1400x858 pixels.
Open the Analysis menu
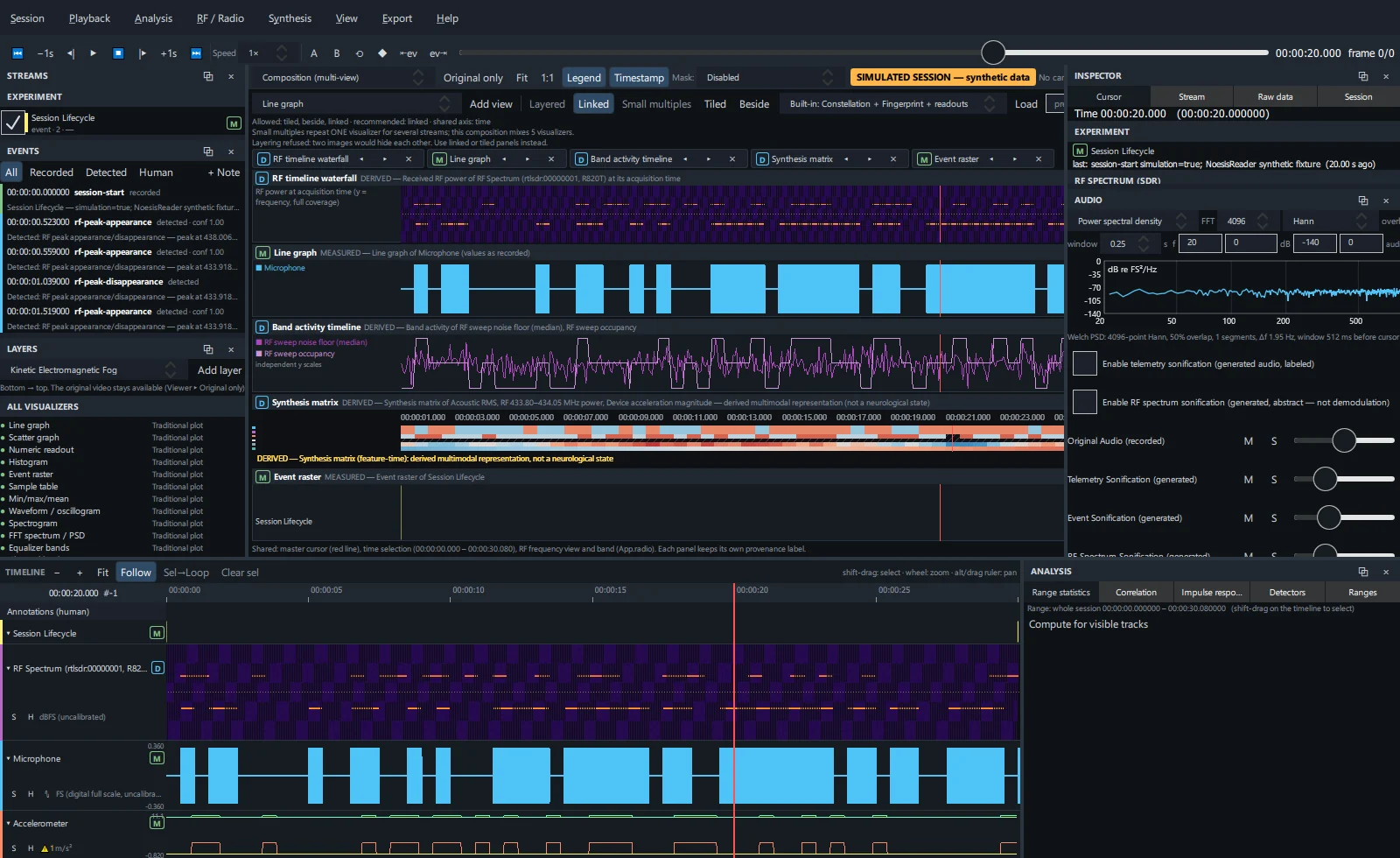[153, 18]
